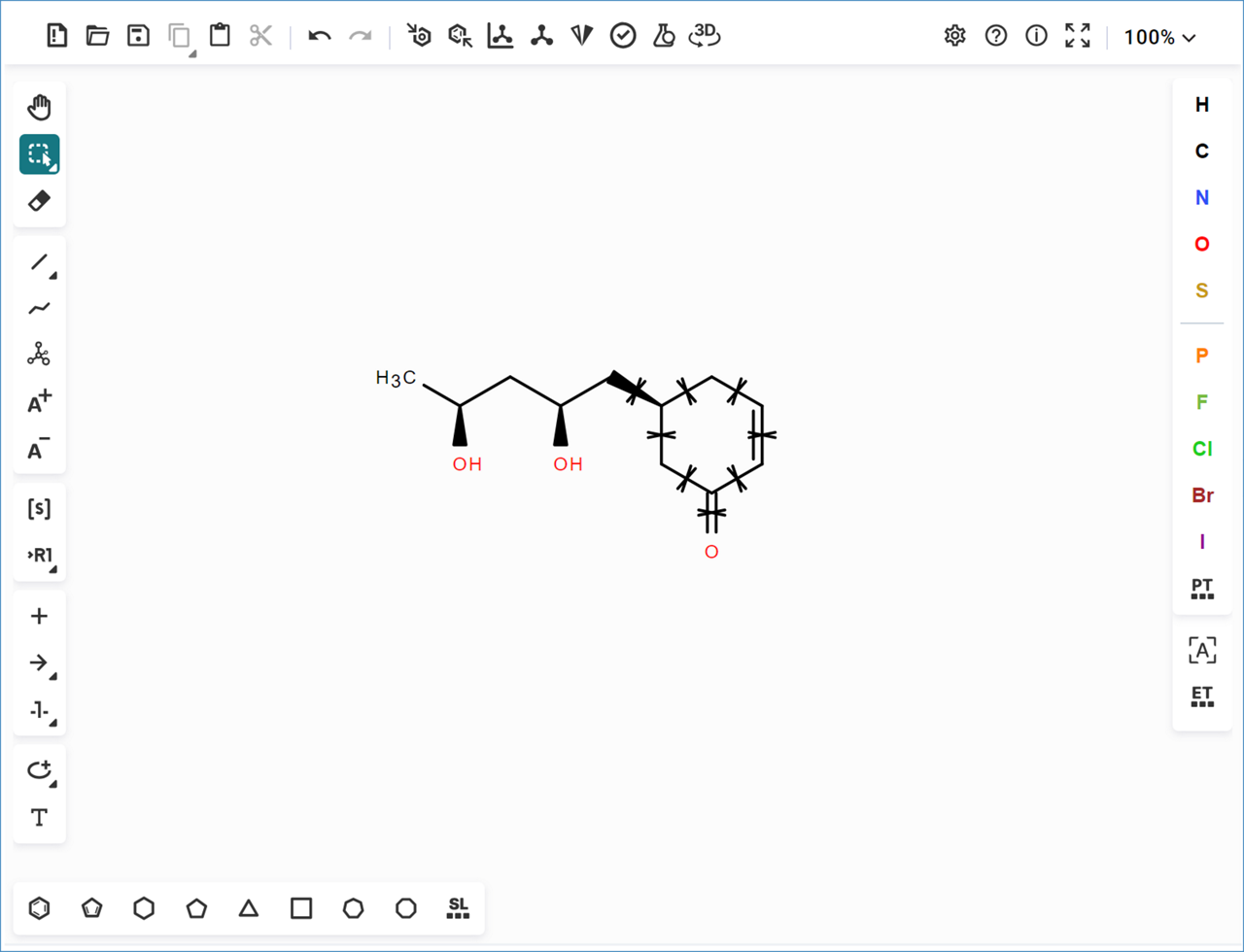Select the Hand pan tool
1244x952 pixels.
click(x=39, y=107)
